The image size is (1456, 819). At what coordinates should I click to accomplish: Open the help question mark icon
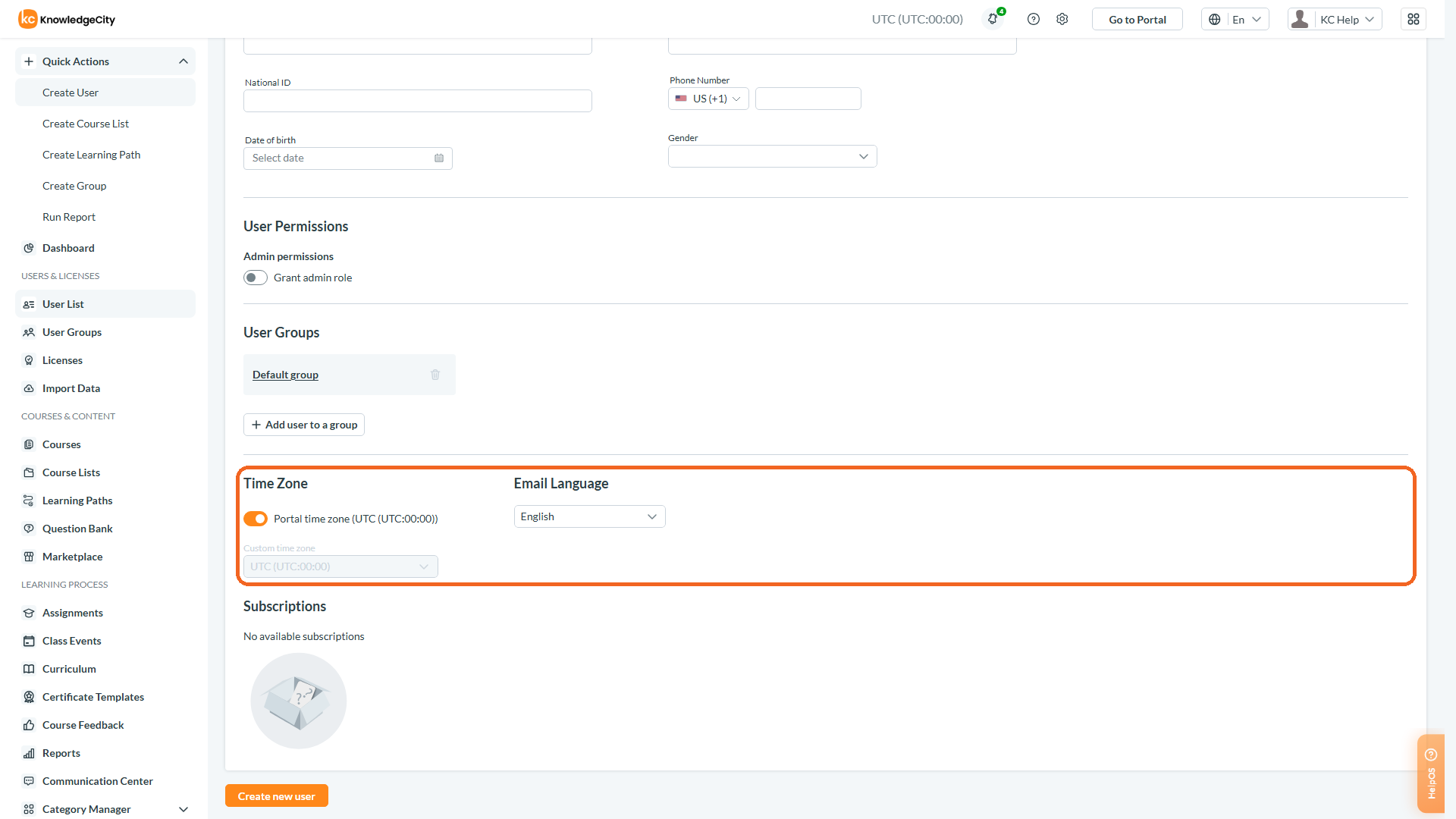[1034, 19]
